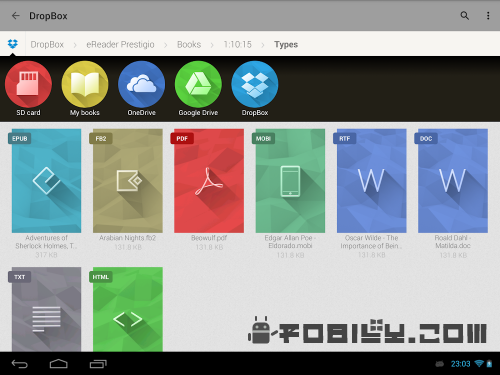Click the TXT format badge
Viewport: 500px width, 375px height.
click(20, 277)
